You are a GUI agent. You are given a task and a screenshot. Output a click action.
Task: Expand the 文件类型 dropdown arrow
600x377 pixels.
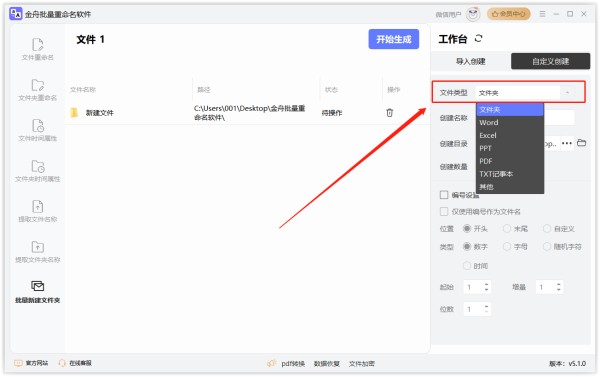pos(567,93)
